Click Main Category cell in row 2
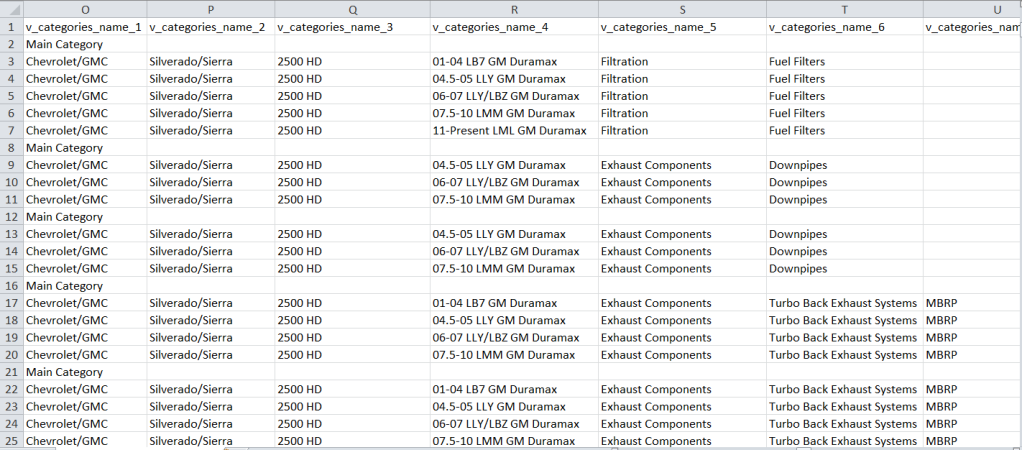1022x450 pixels. 85,44
